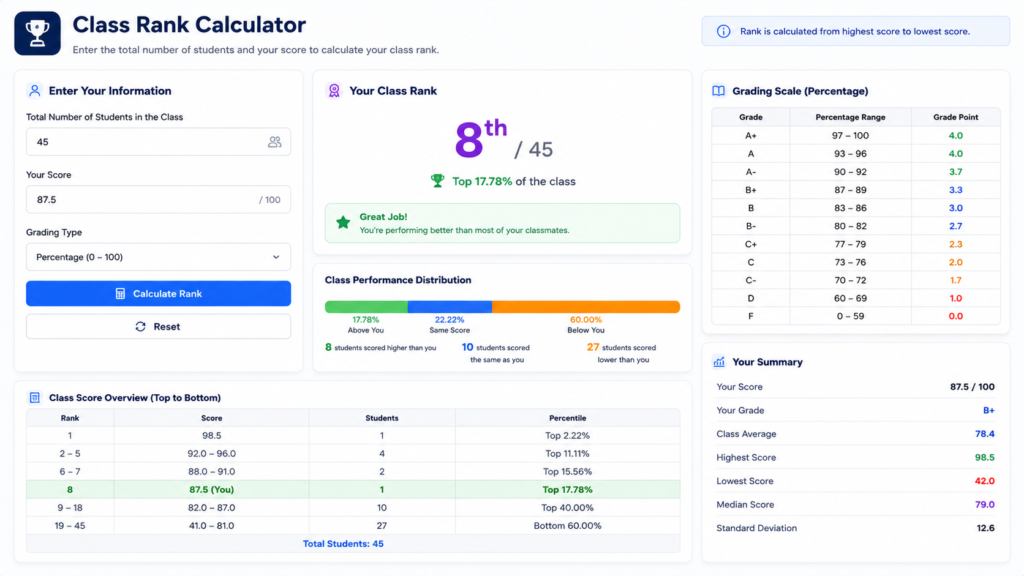
Task: Click the students icon in the total students field
Action: [x=274, y=142]
